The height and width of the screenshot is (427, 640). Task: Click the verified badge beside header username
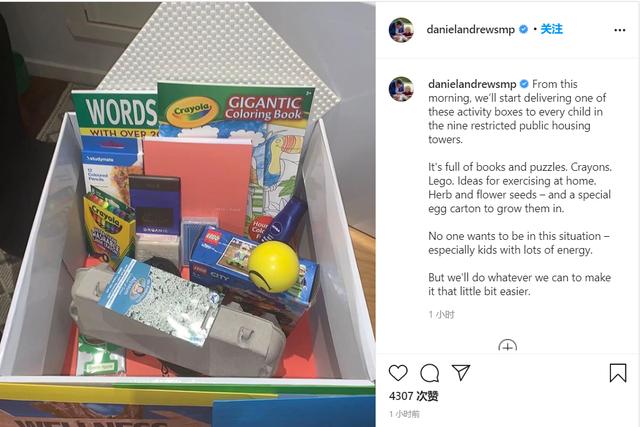tap(523, 29)
